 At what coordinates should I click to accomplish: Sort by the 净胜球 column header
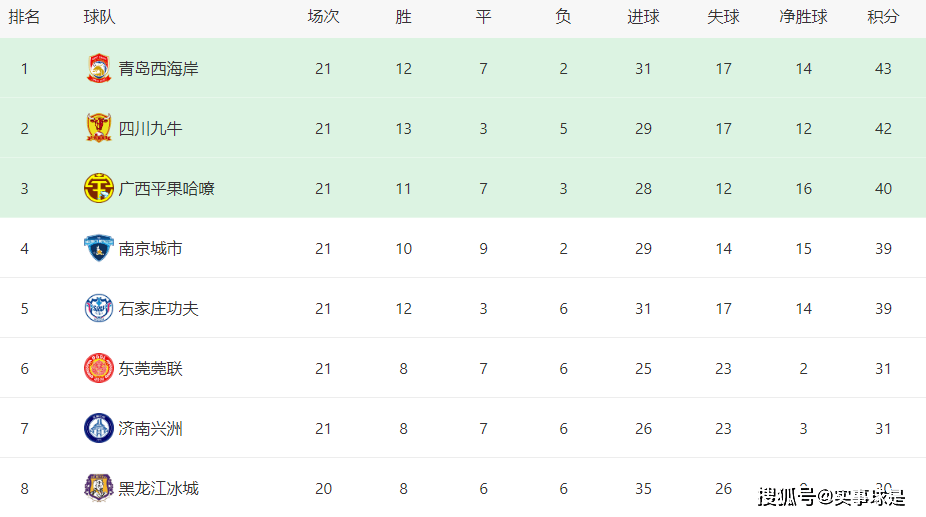point(803,17)
